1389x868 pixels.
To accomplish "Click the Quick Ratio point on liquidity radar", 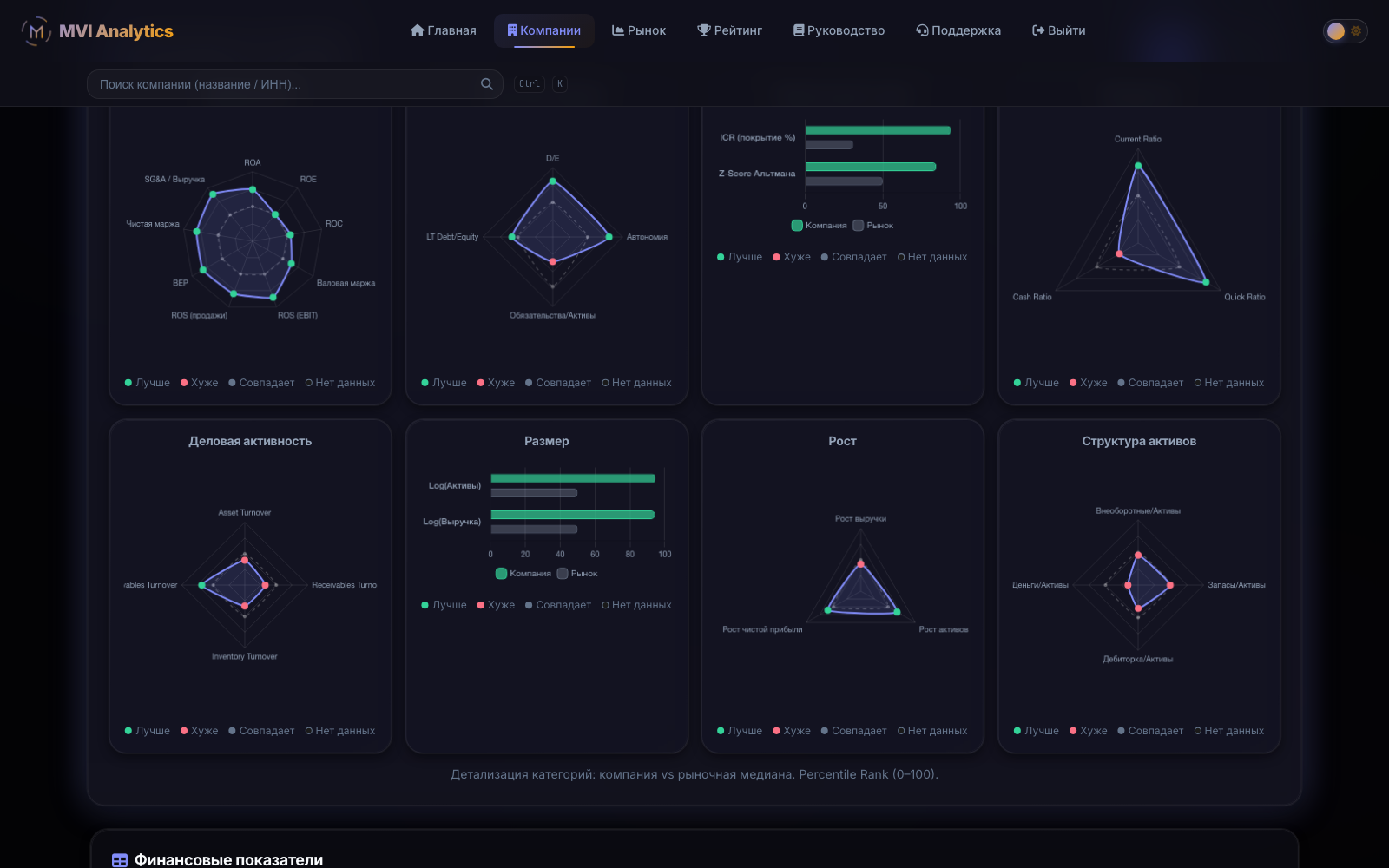I will pos(1205,282).
